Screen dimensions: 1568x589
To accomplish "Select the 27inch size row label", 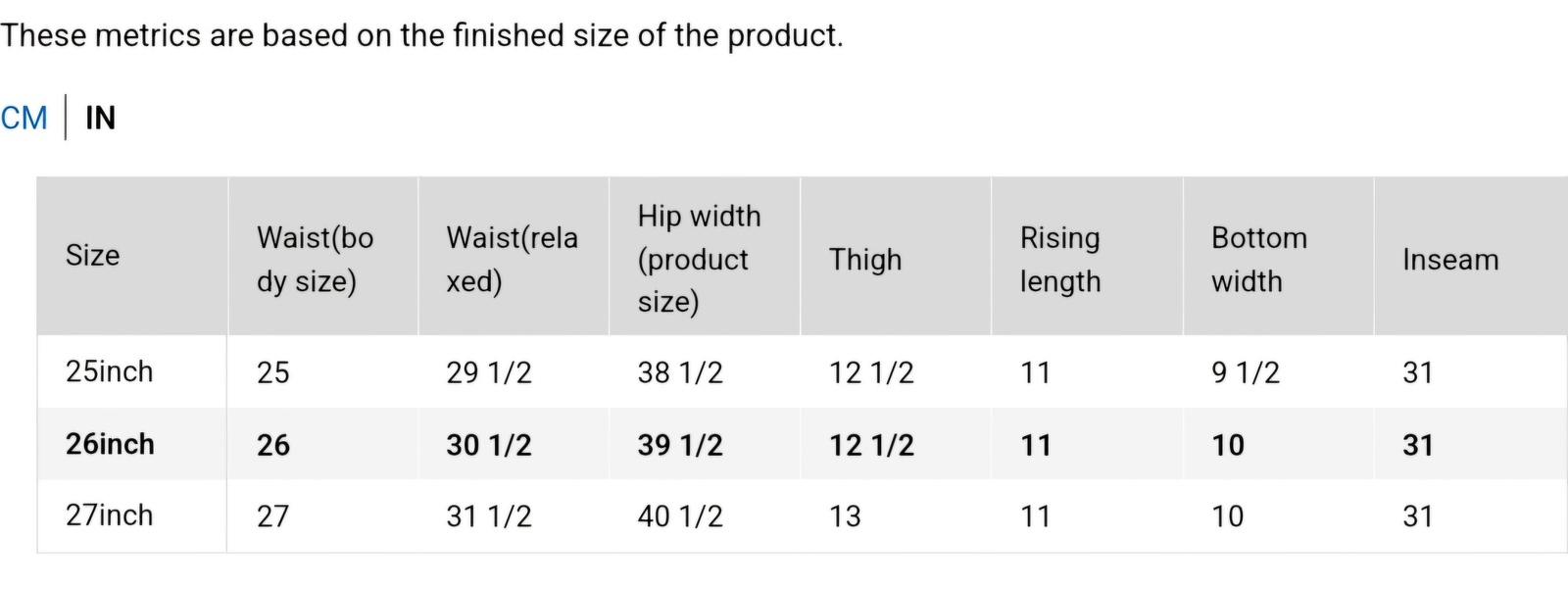I will coord(110,515).
